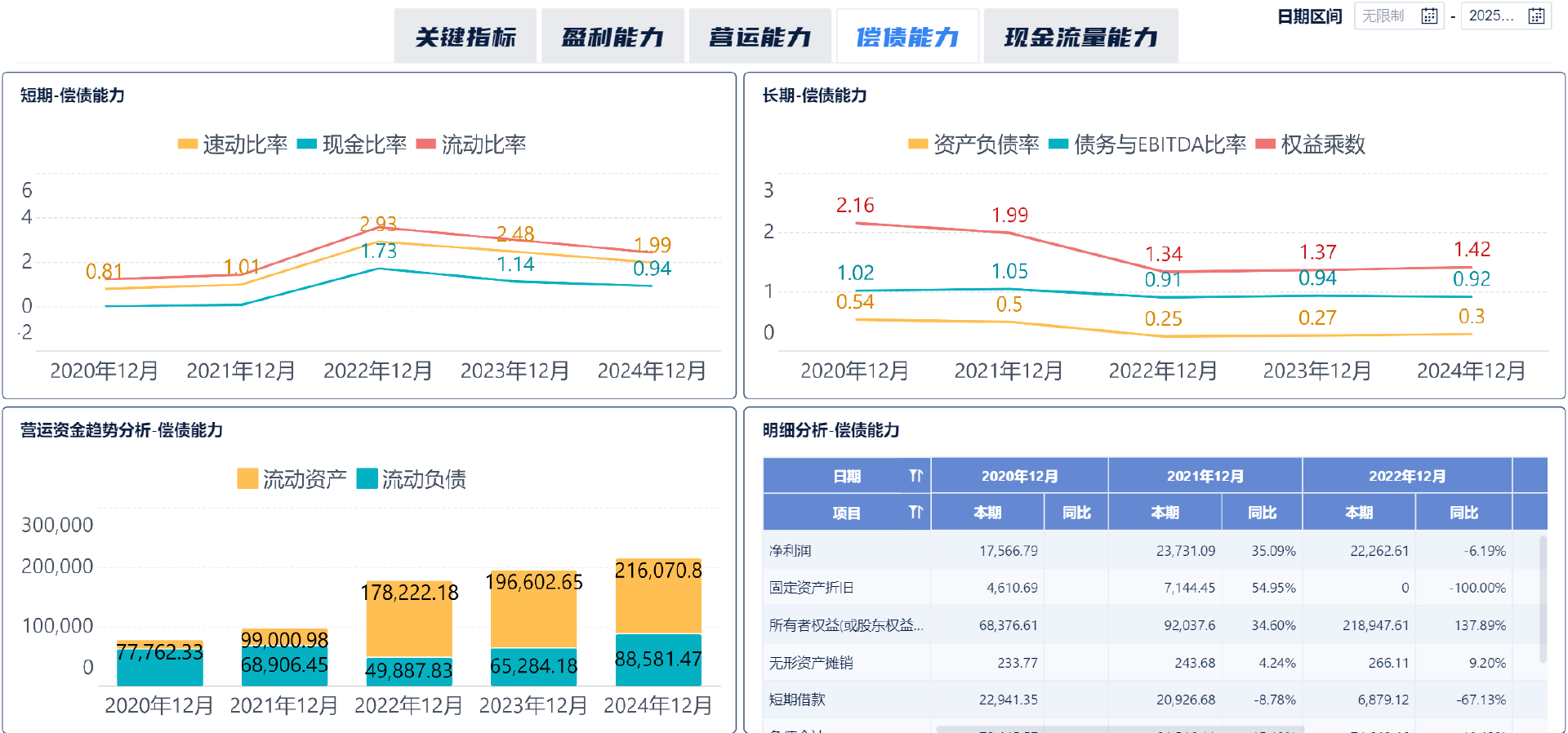Go to the 现金流量能力 tab
This screenshot has width=1568, height=733.
[1080, 37]
